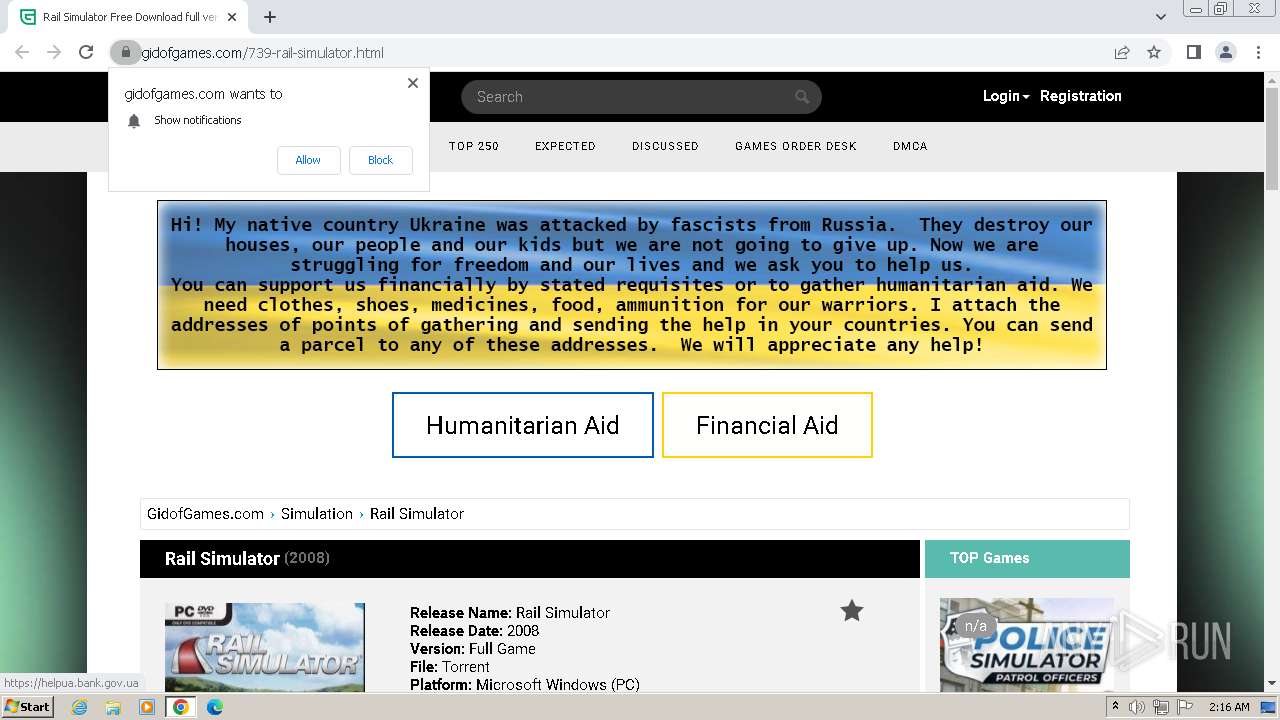
Task: Open the Registration link
Action: coord(1080,96)
